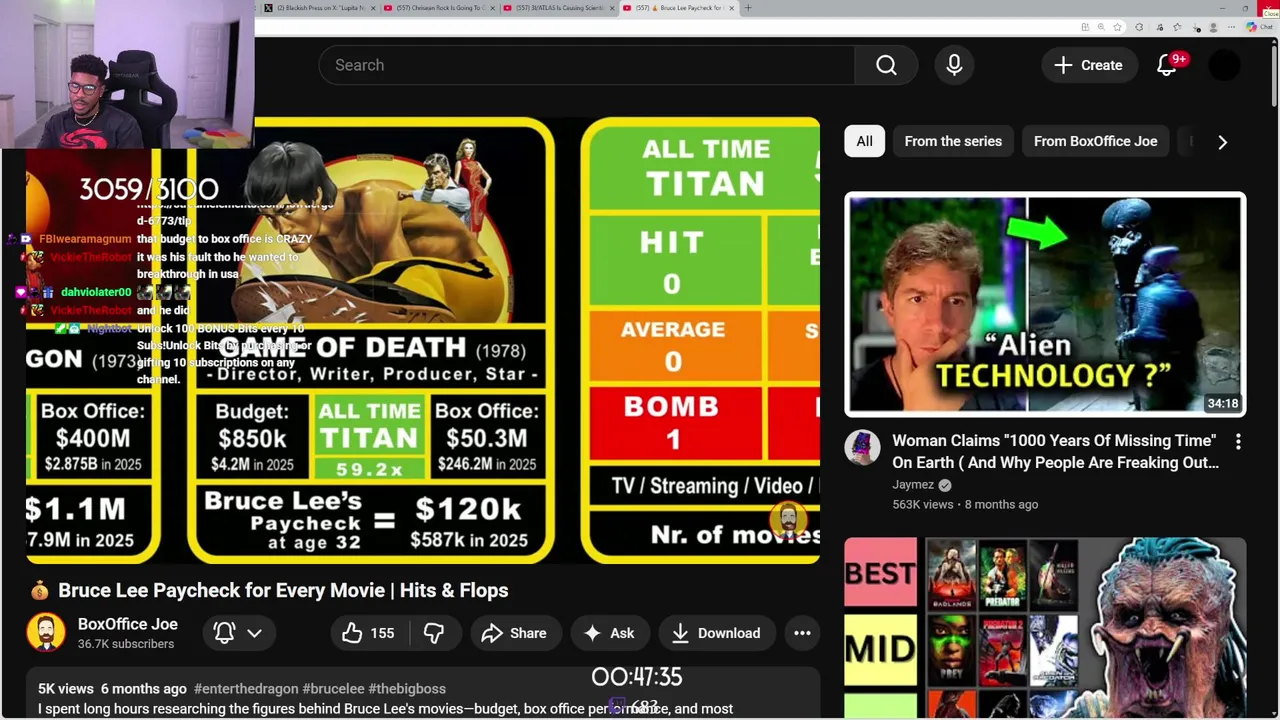Close the Chrisean Rock tab

(x=492, y=8)
